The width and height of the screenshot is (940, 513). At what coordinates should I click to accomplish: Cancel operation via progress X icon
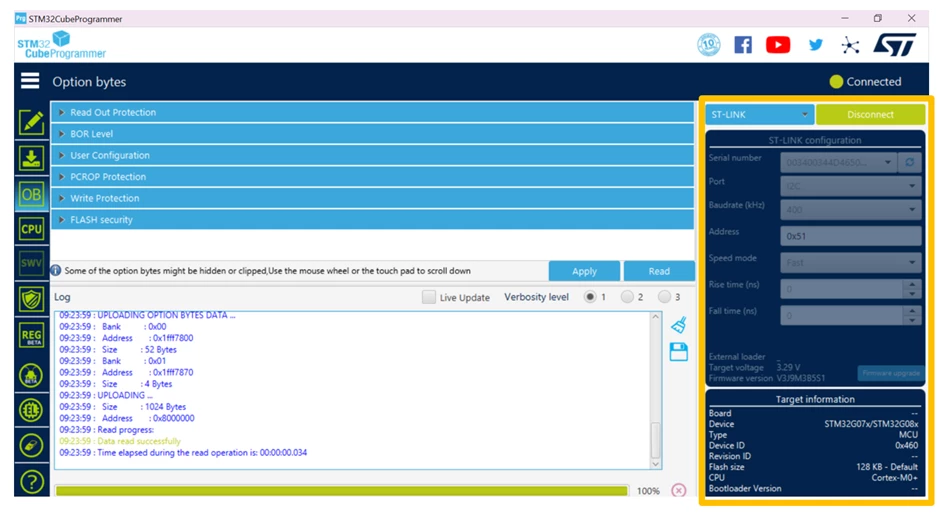point(679,490)
